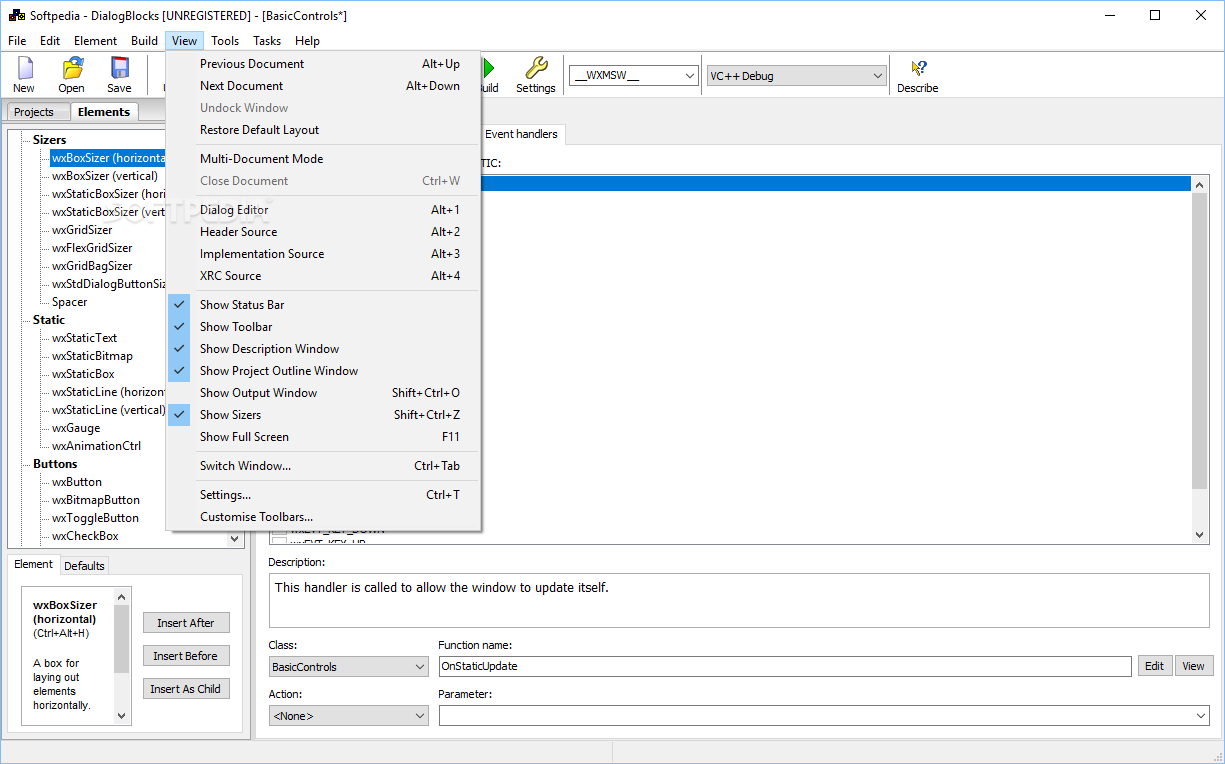Open Dialog Editor from View menu
Viewport: 1225px width, 764px height.
324,210
